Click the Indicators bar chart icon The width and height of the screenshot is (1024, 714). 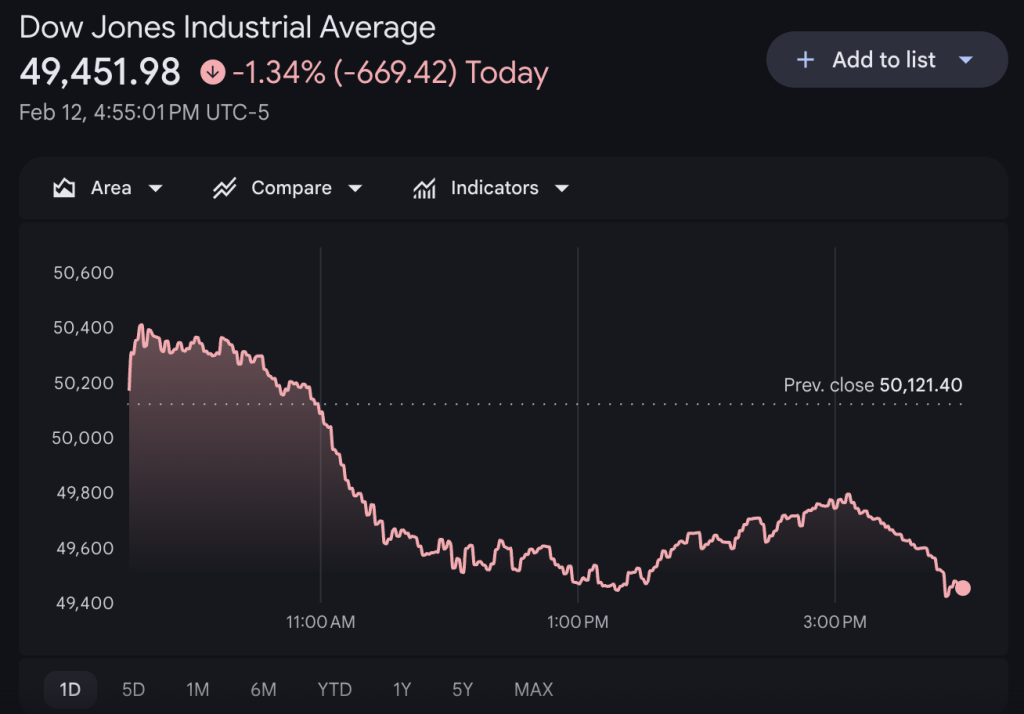pyautogui.click(x=424, y=188)
